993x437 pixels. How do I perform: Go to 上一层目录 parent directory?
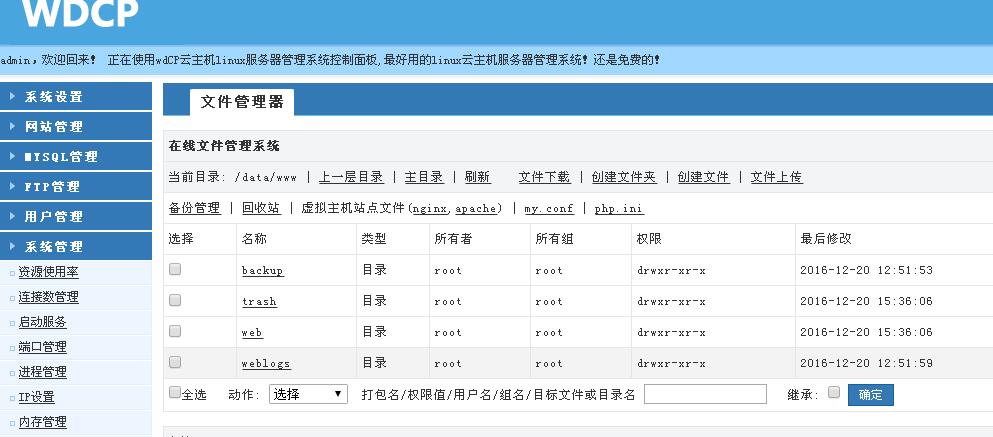click(x=351, y=177)
